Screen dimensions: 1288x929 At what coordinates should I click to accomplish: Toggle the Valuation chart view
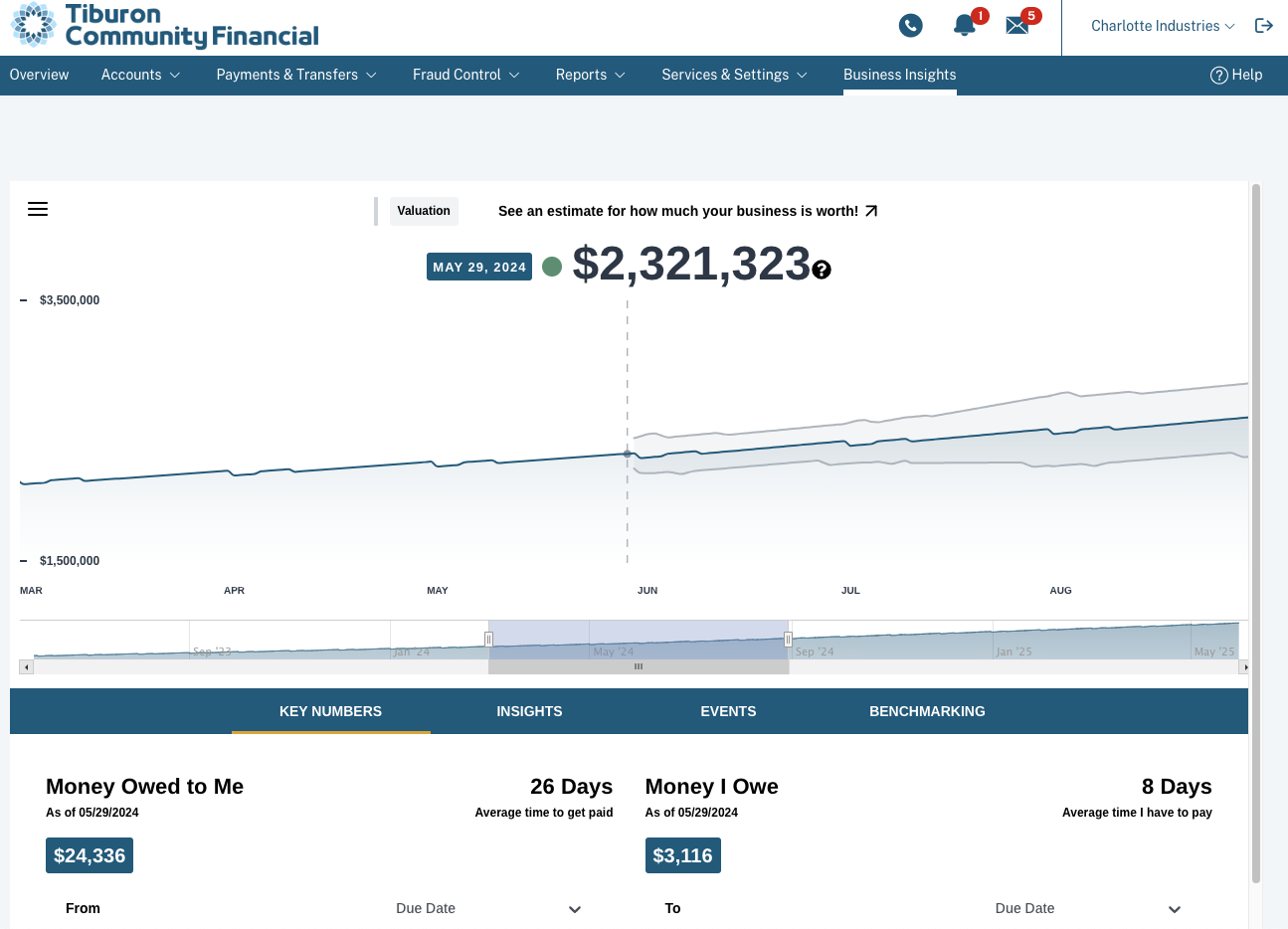coord(423,211)
